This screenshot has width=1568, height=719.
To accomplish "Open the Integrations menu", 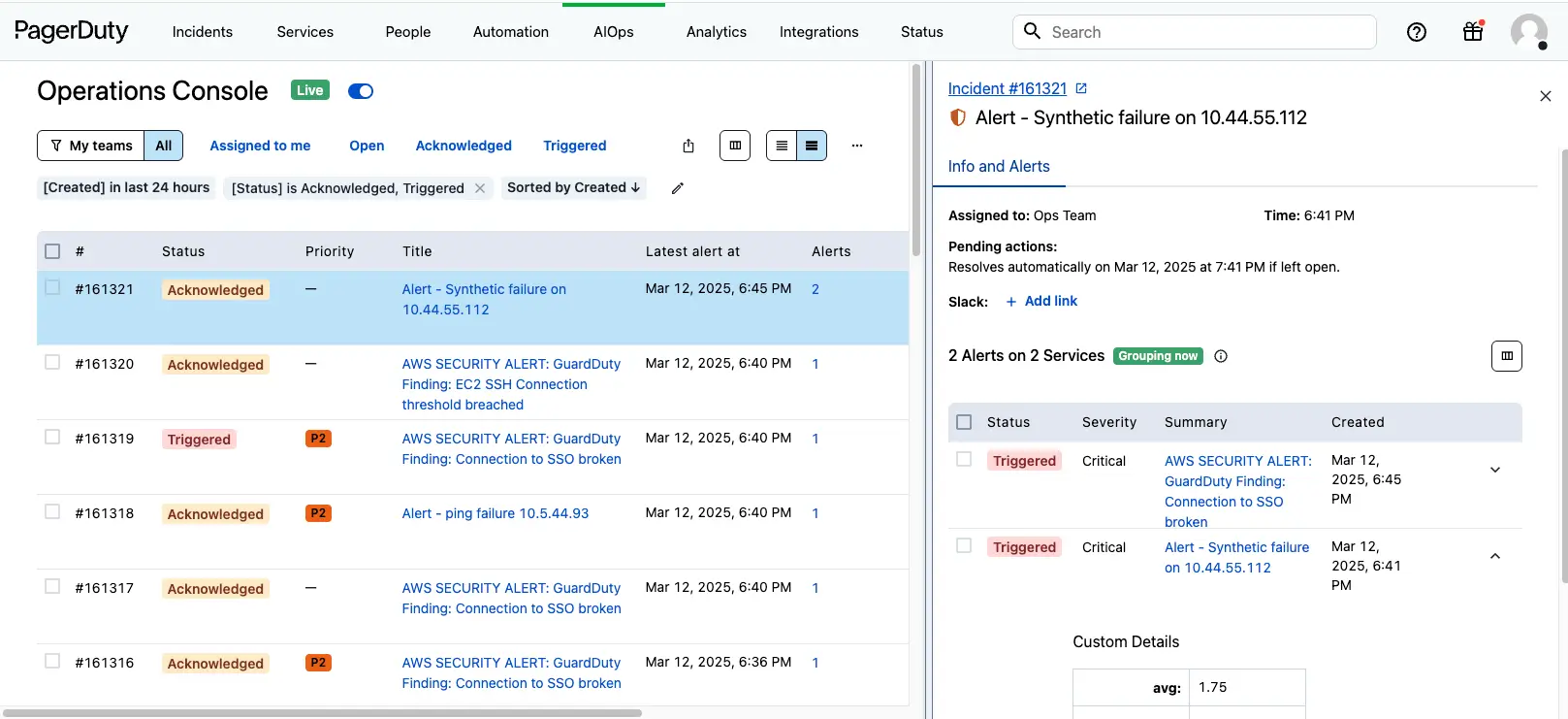I will coord(819,32).
